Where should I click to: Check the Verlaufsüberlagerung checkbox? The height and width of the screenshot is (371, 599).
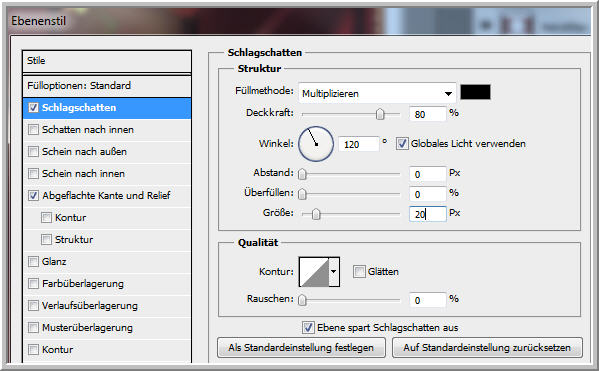coord(33,306)
